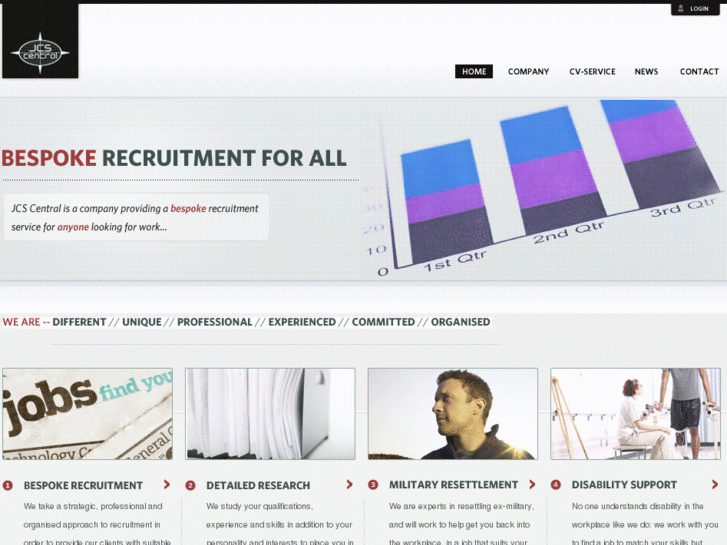Click 'We are experts in resettling ex-military,' text

tap(461, 506)
